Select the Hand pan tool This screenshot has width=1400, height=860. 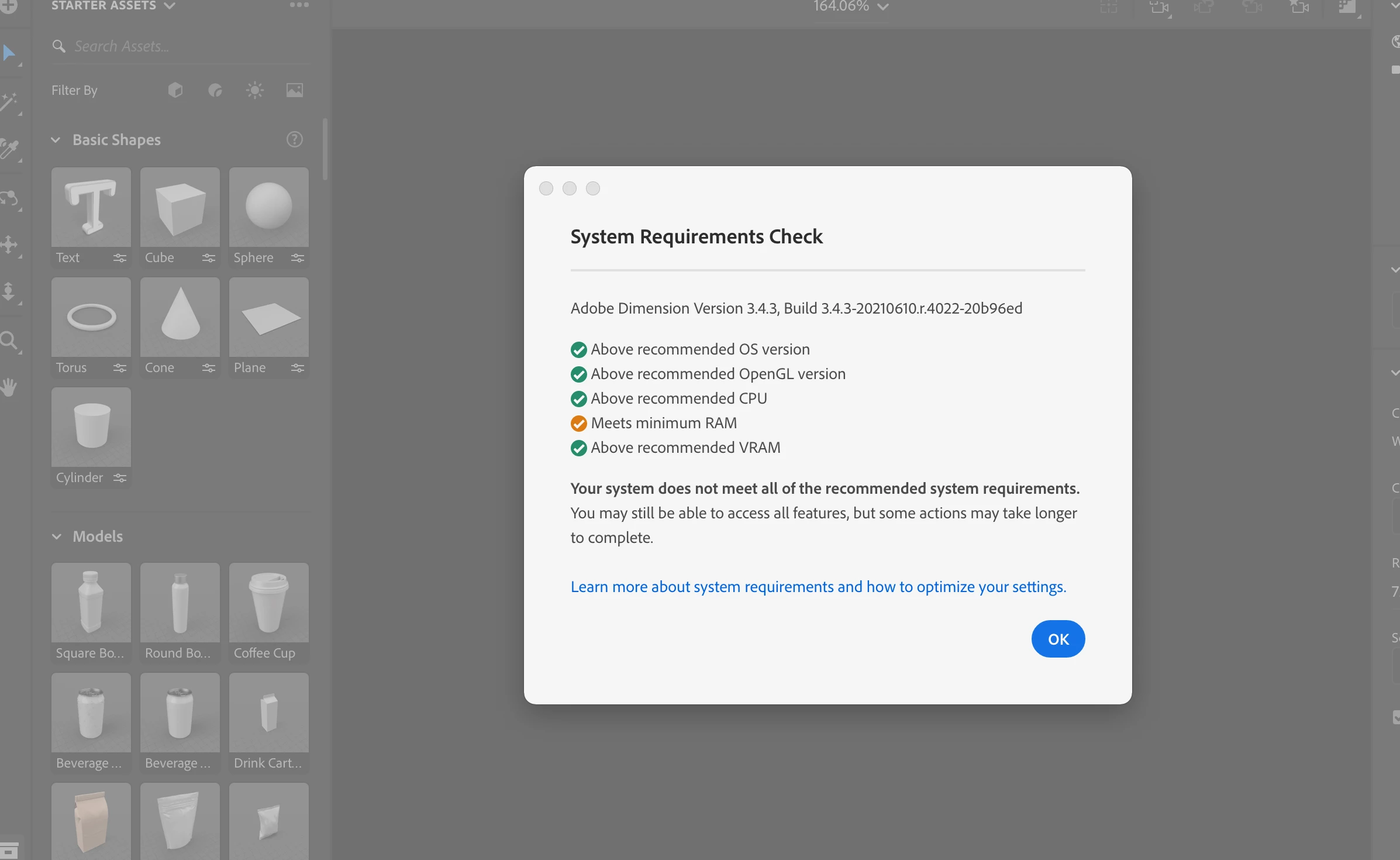pyautogui.click(x=9, y=387)
